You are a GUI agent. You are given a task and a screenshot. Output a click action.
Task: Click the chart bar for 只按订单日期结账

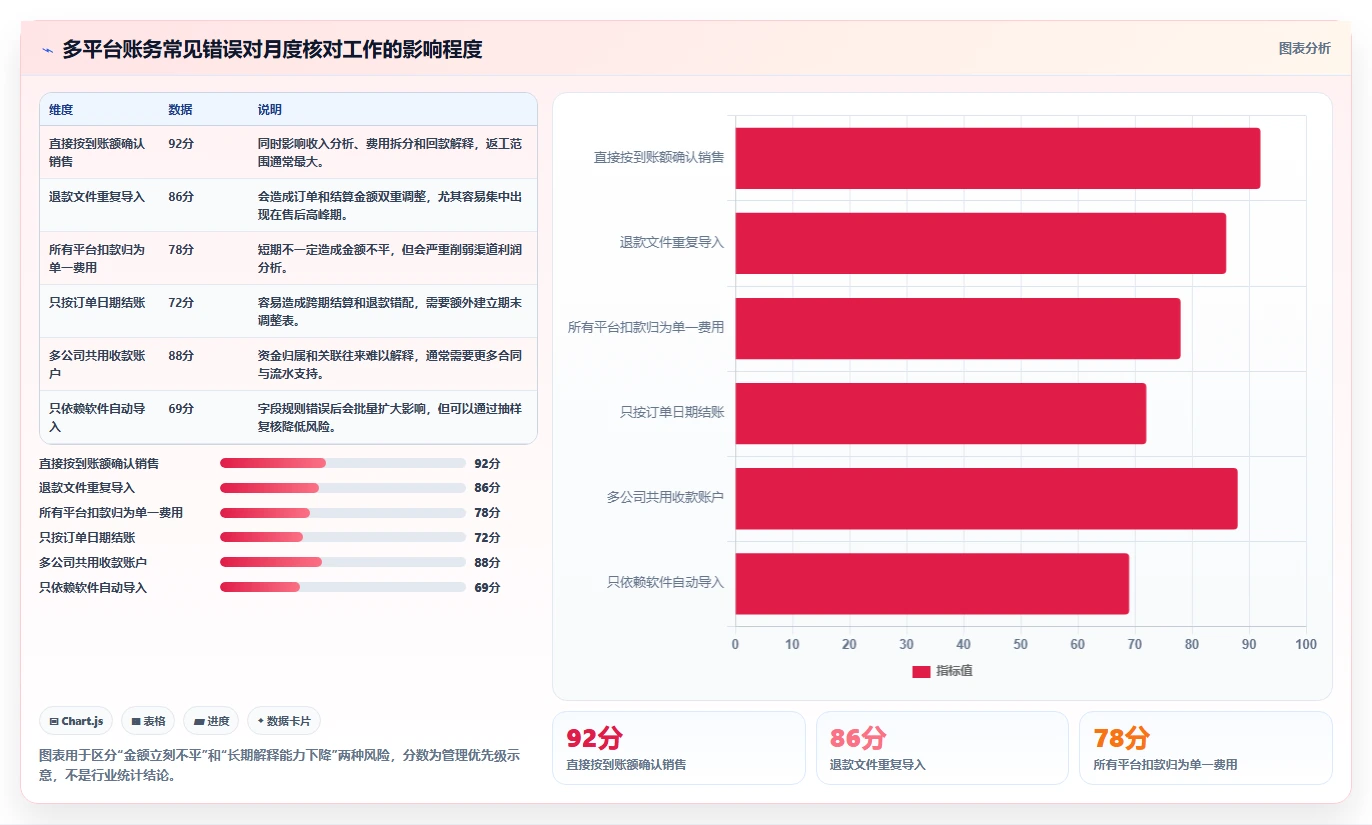coord(941,413)
